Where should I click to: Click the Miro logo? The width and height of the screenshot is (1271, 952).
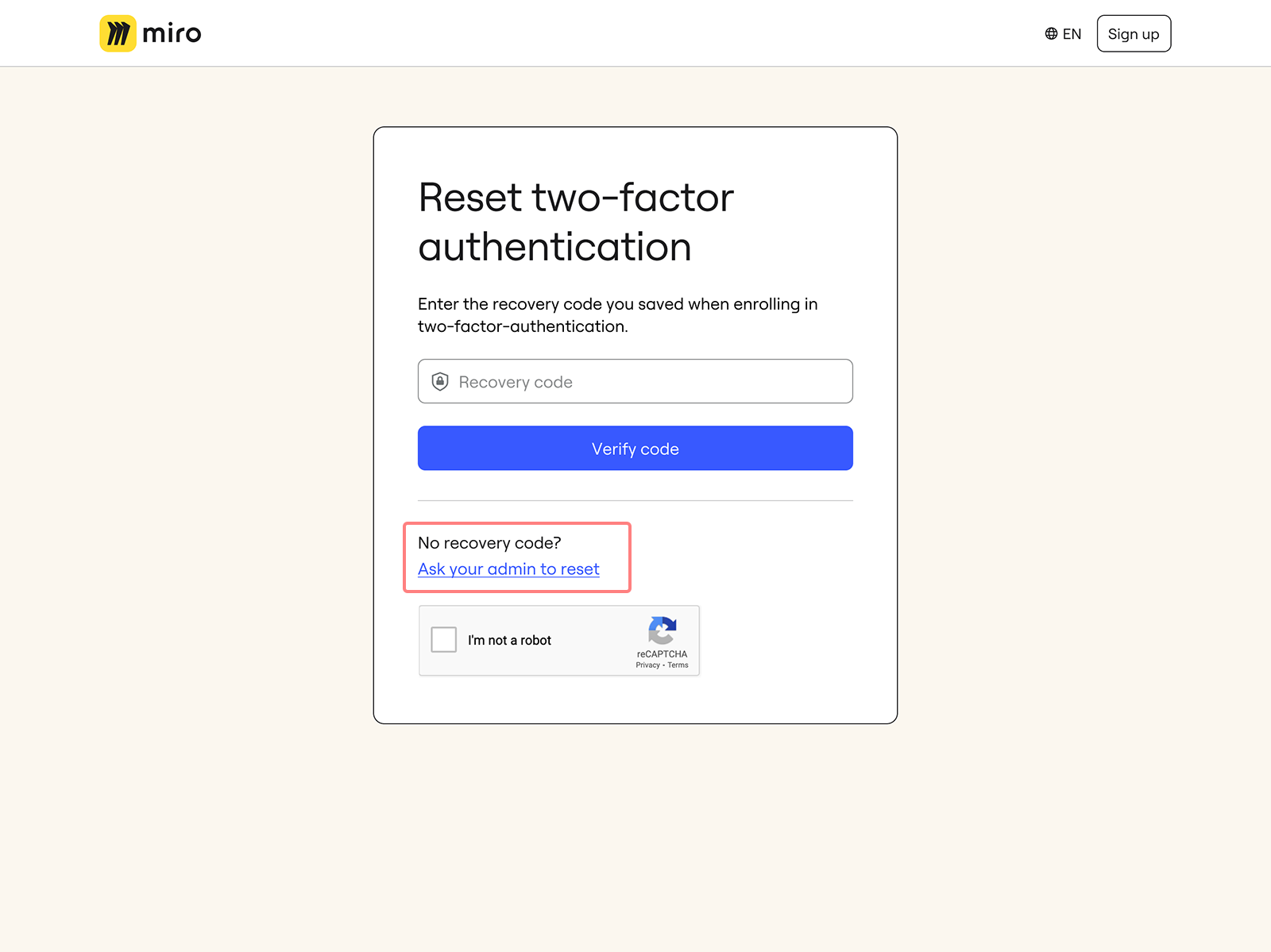click(x=150, y=33)
